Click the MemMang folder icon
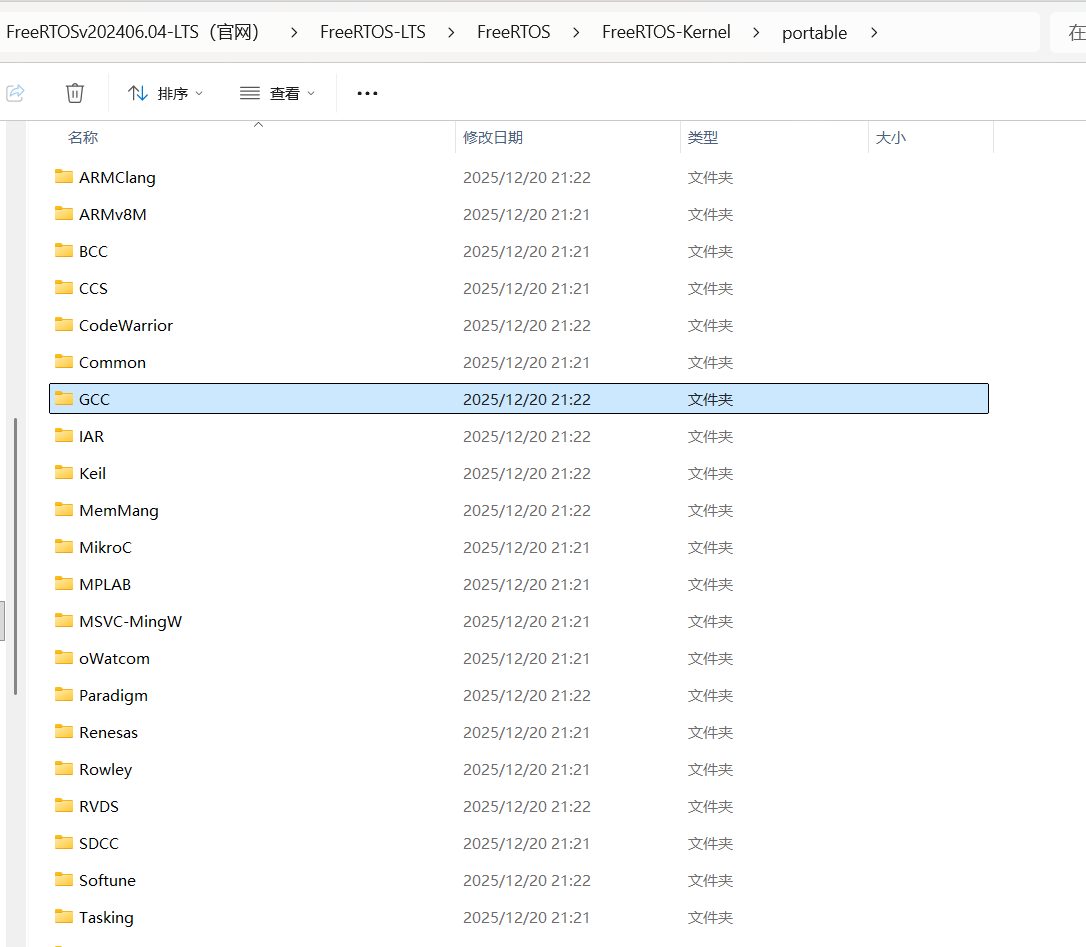This screenshot has height=947, width=1086. [64, 510]
